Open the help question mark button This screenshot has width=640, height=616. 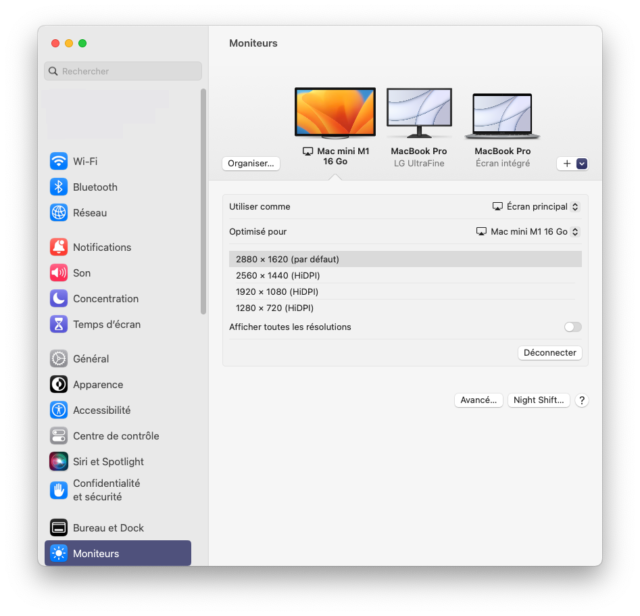[582, 400]
